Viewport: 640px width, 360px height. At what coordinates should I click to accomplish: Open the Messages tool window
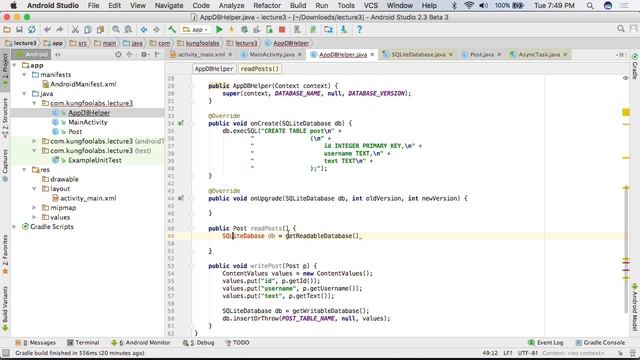35,343
